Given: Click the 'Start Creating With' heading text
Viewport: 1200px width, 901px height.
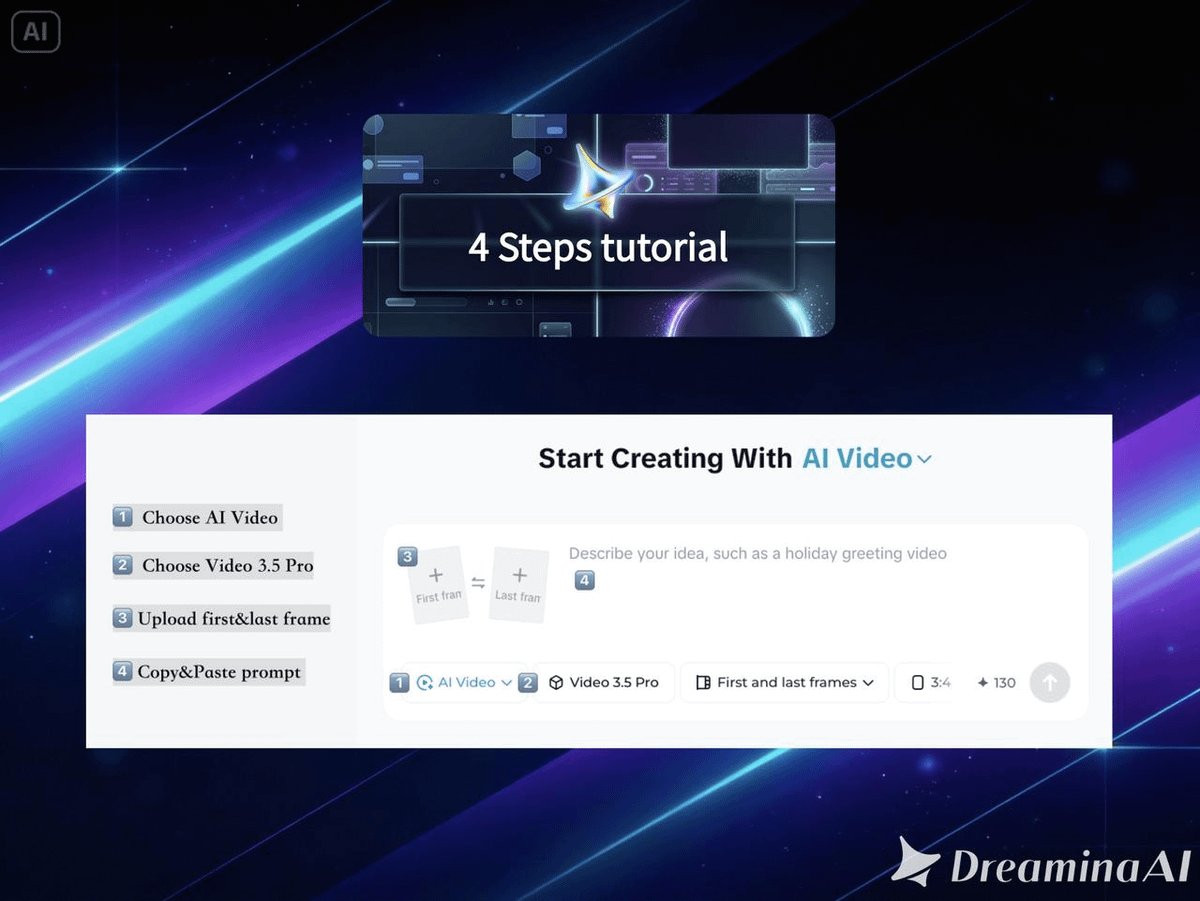Looking at the screenshot, I should click(666, 459).
